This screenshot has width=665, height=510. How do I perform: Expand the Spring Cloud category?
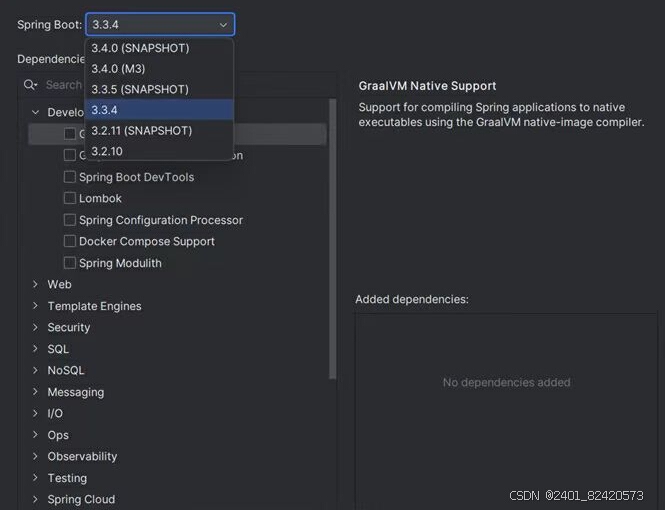pyautogui.click(x=36, y=499)
